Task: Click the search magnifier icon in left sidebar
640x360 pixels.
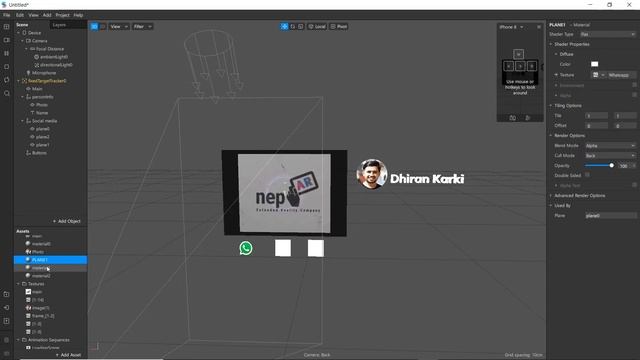Action: click(6, 93)
